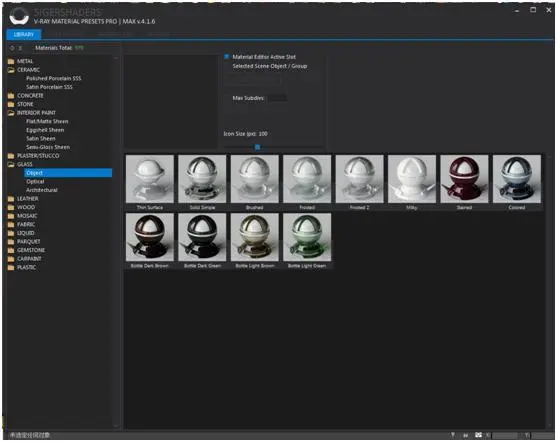Adjust the Icon Size slider handle

click(x=258, y=147)
